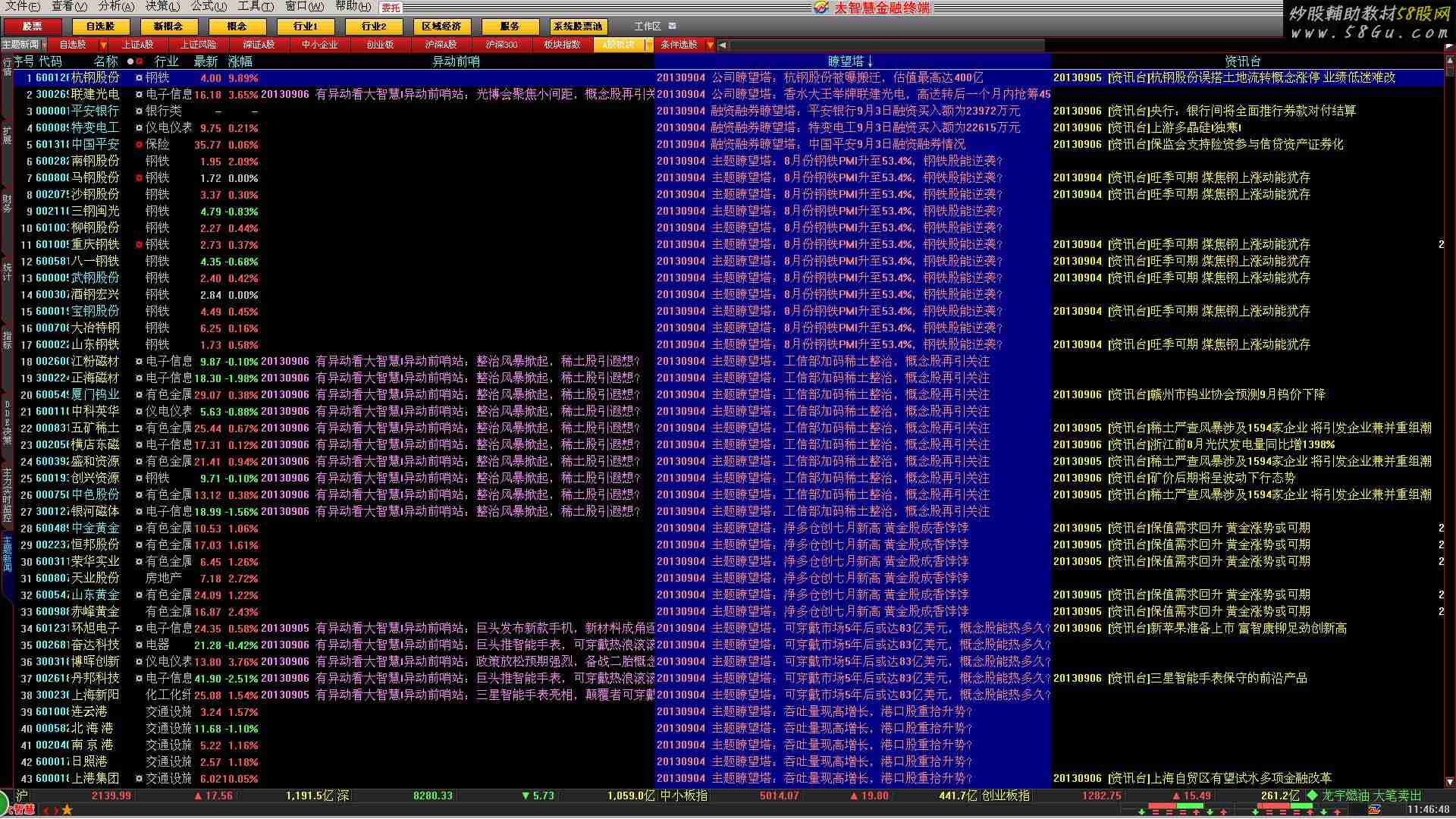Click the info marker beside 联建光电
1456x819 pixels.
(x=139, y=95)
